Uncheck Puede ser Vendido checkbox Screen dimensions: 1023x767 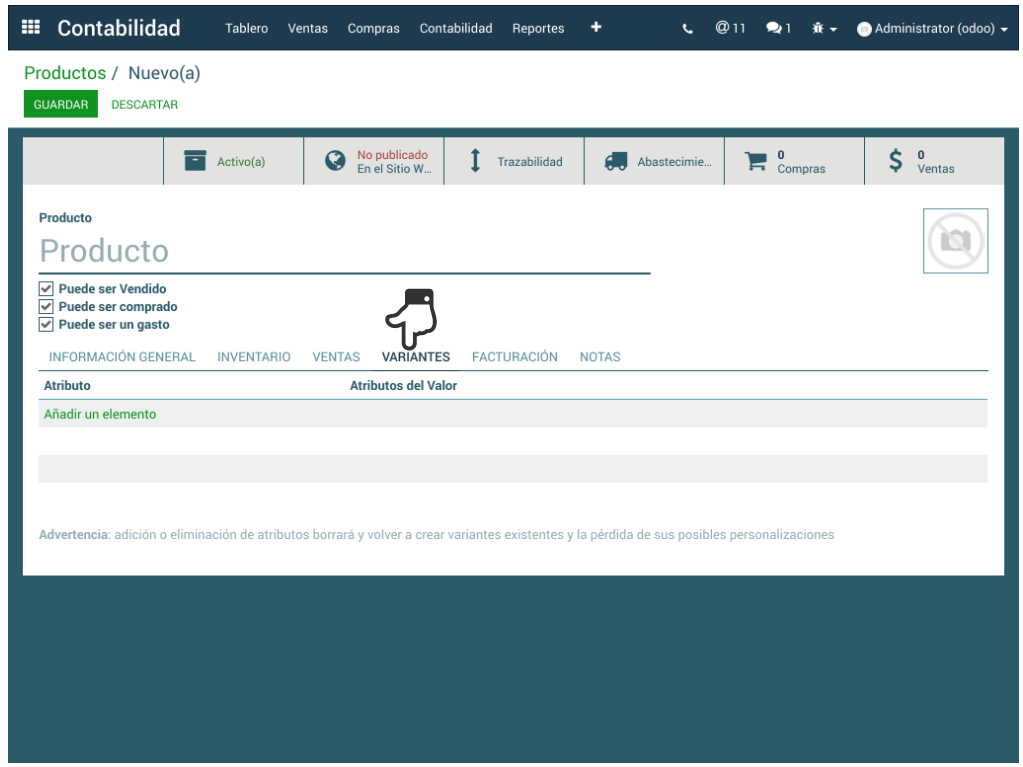(x=46, y=289)
